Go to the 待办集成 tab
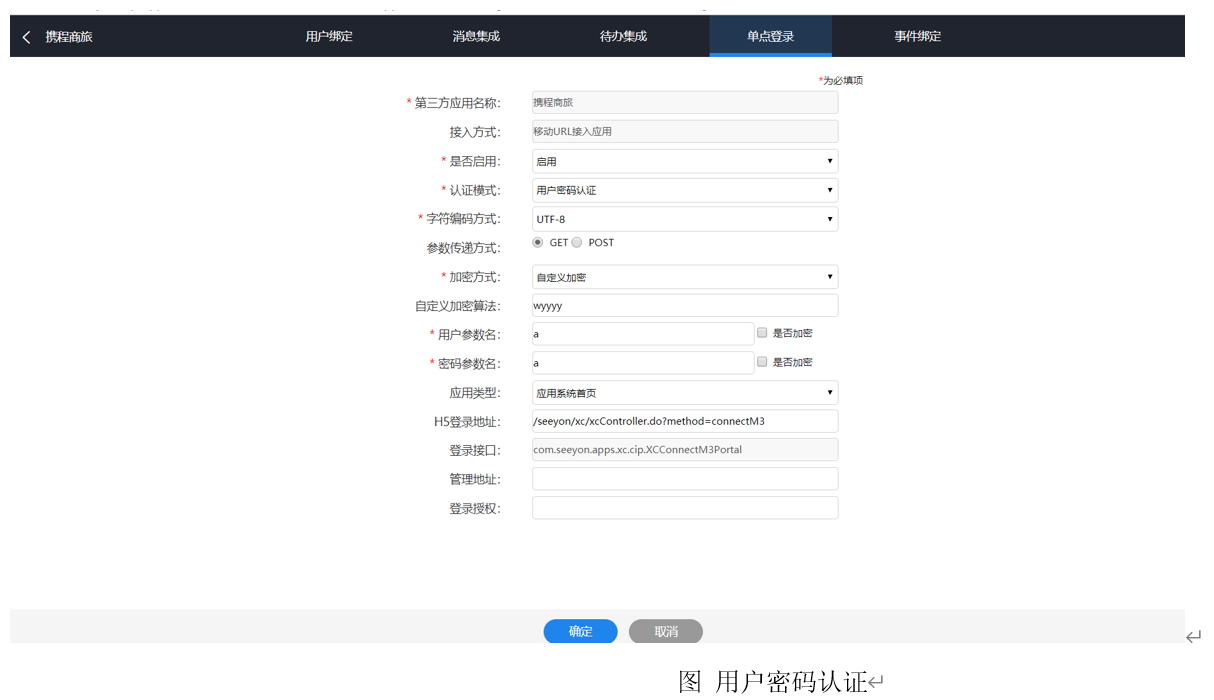 623,37
